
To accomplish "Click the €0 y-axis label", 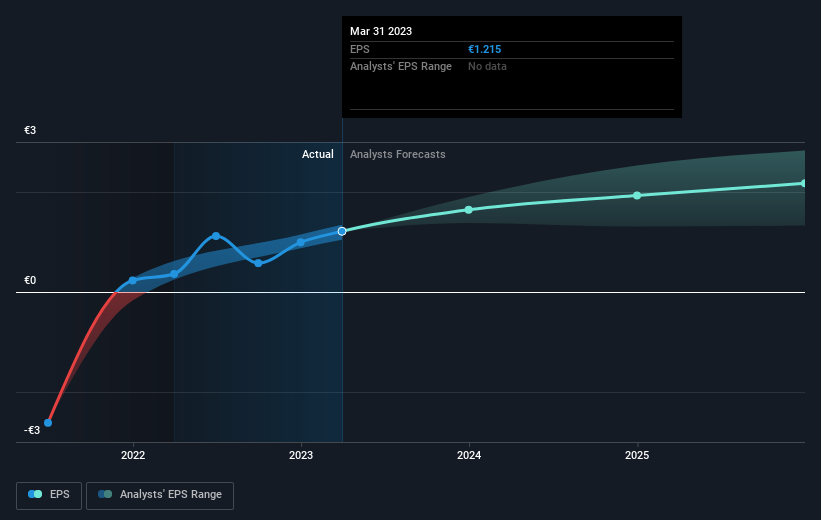I will [x=30, y=280].
